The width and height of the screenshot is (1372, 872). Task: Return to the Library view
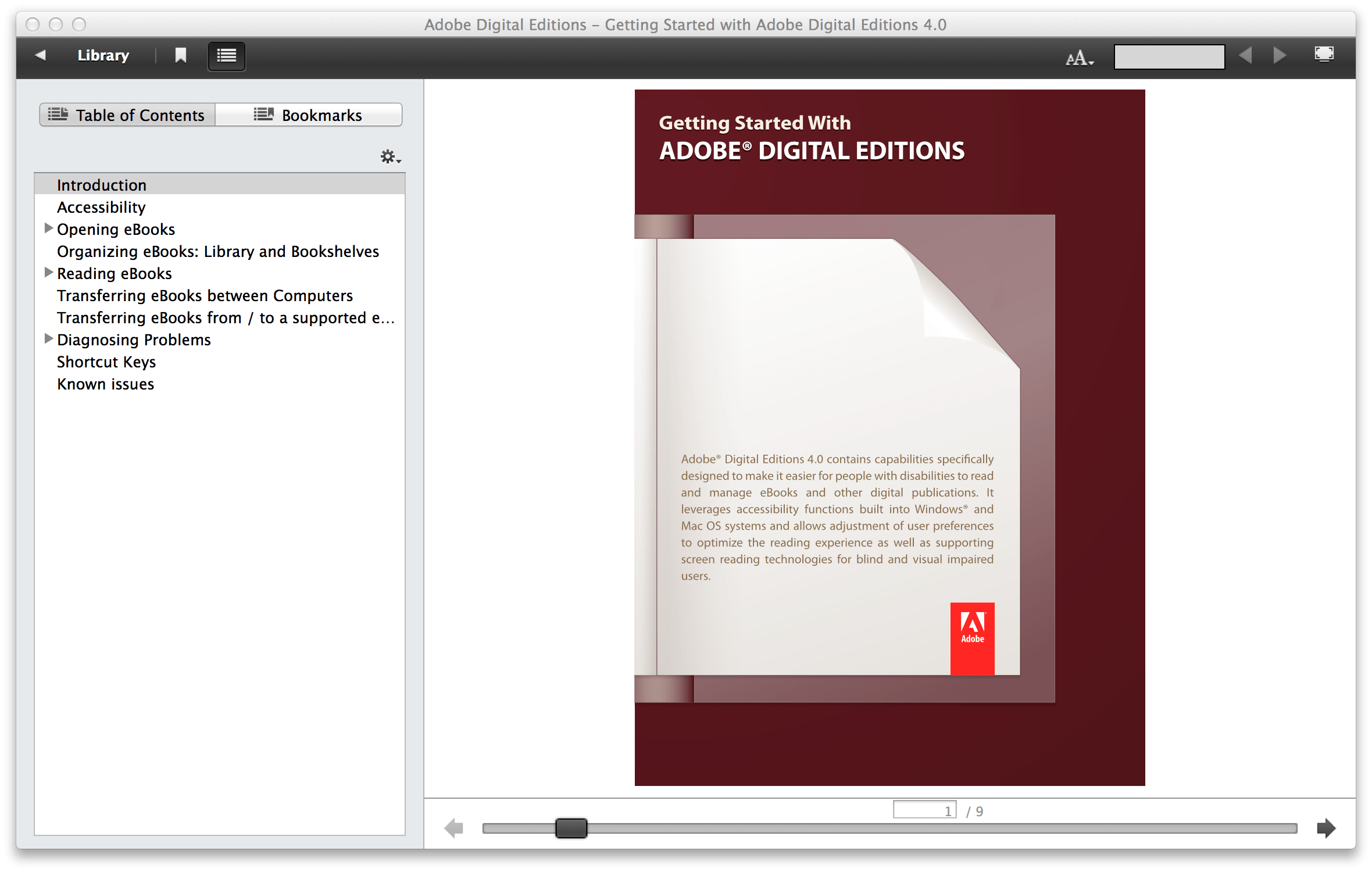click(102, 55)
